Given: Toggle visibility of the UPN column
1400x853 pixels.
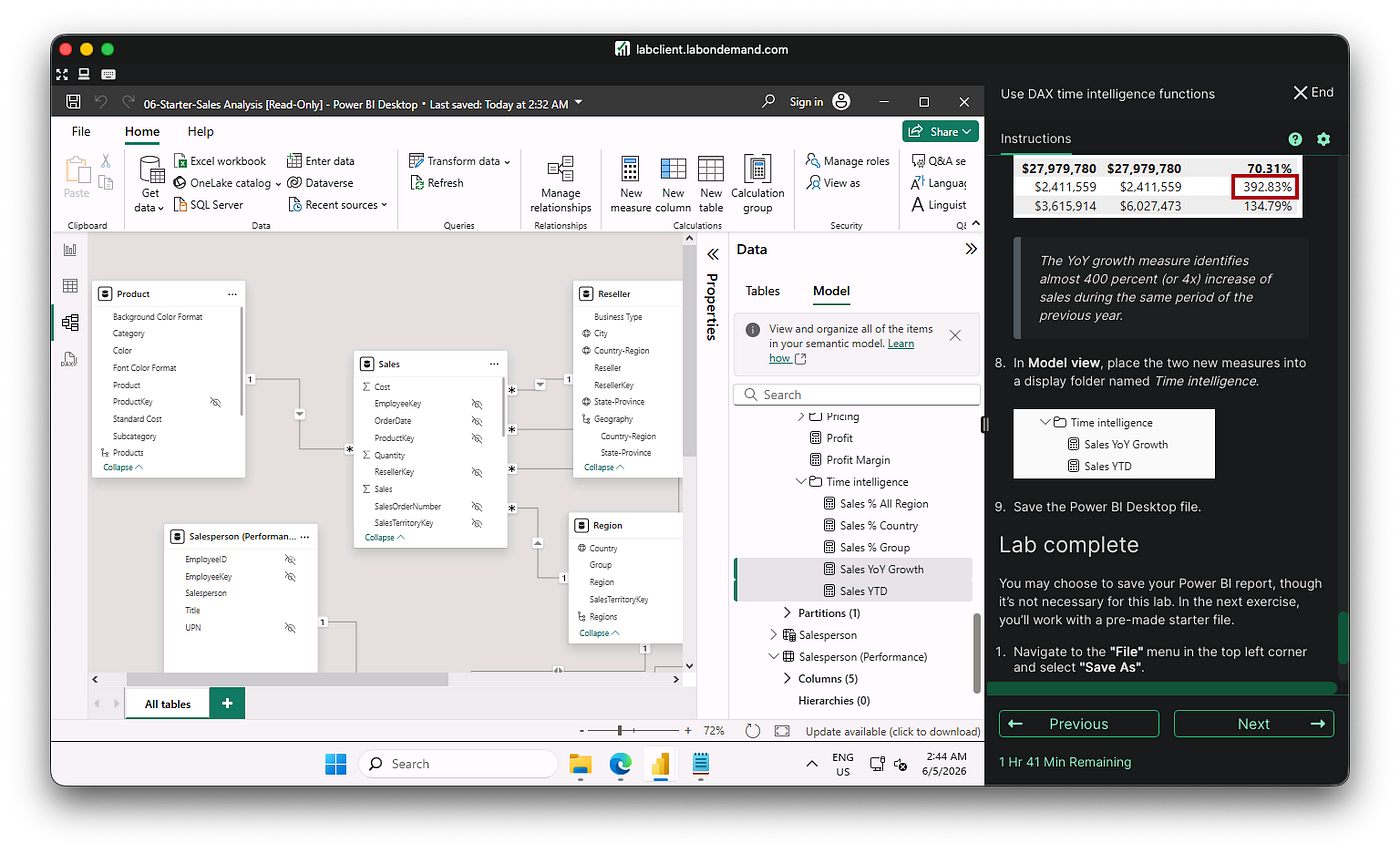Looking at the screenshot, I should 290,628.
